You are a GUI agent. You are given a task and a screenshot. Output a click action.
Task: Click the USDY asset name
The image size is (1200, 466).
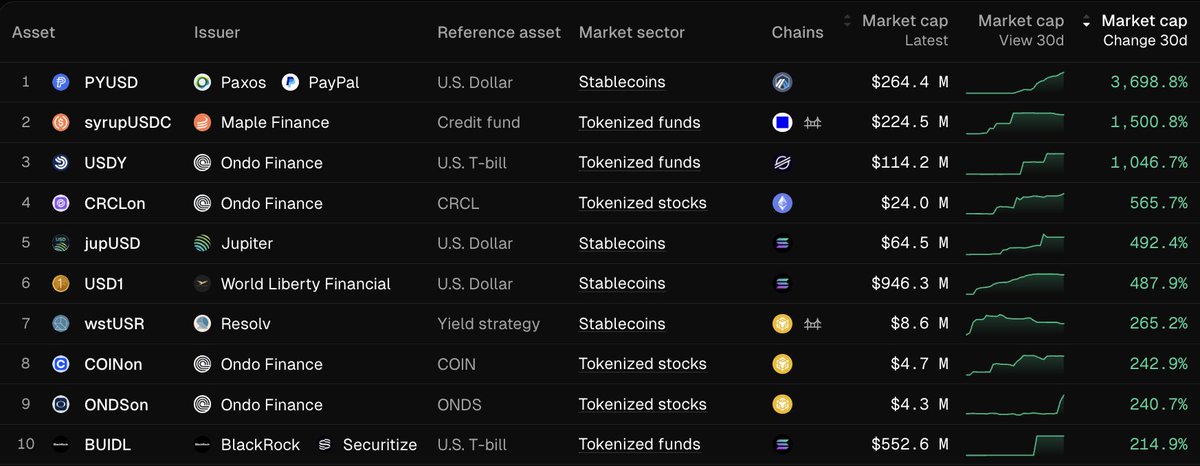pos(105,163)
